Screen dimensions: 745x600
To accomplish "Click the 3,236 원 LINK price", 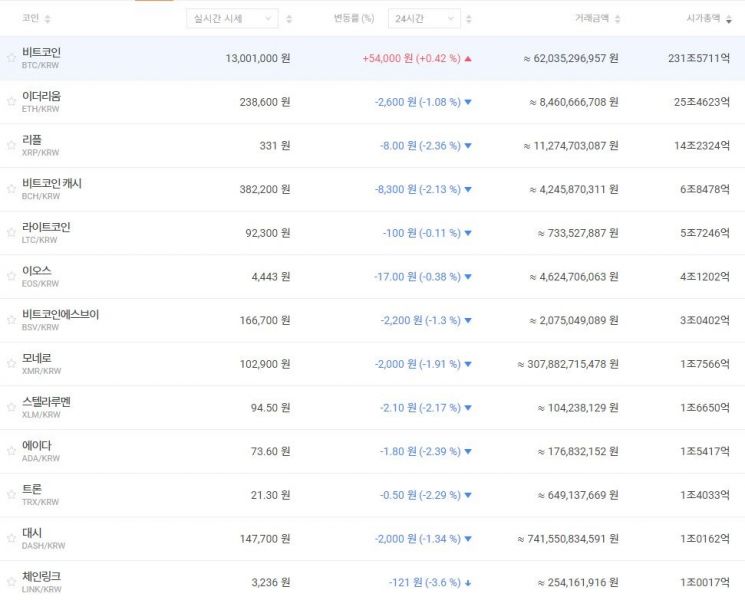I will (271, 583).
